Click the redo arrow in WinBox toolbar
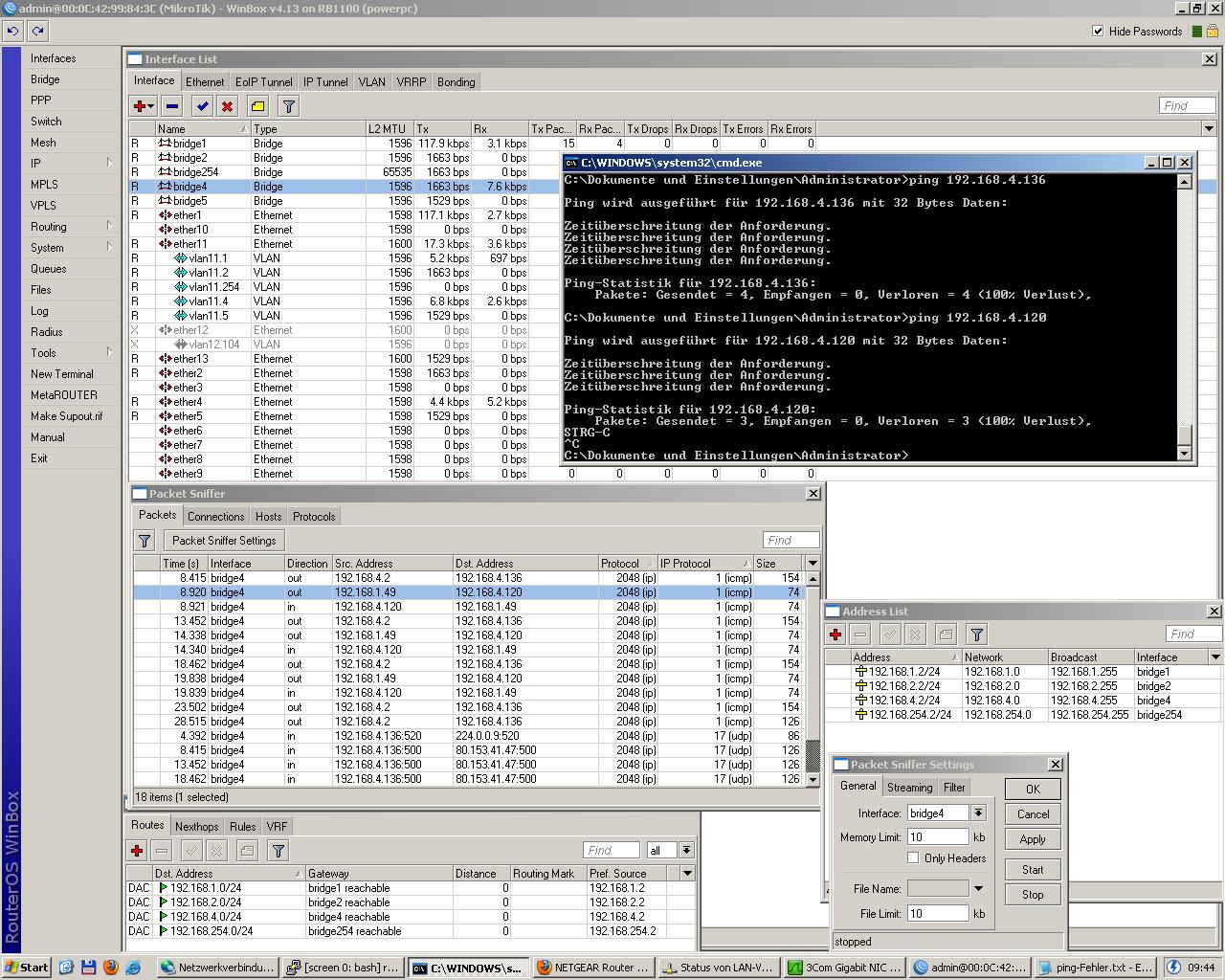Screen dimensions: 1225x980 37,31
